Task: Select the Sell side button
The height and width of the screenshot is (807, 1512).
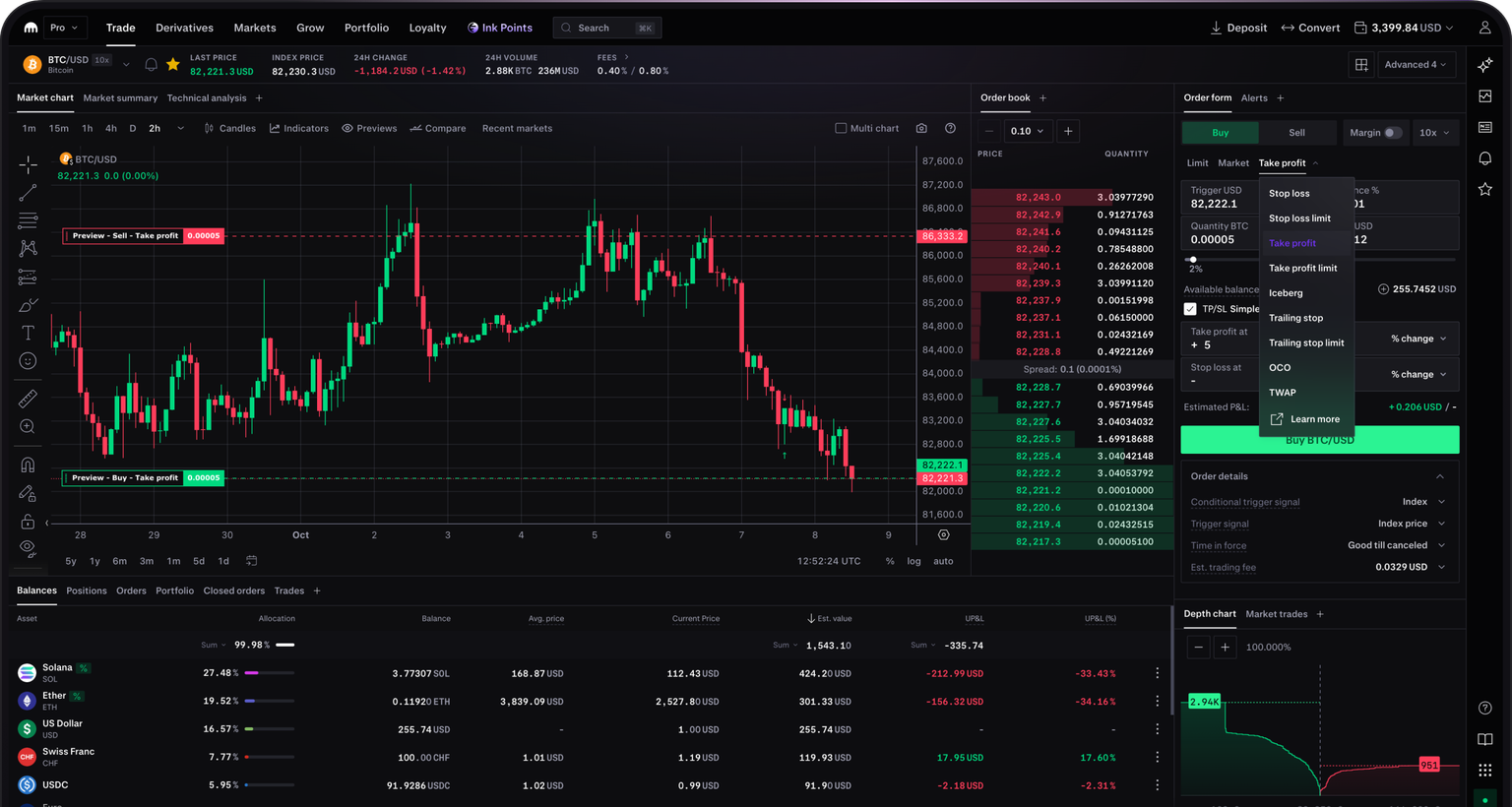Action: 1297,133
